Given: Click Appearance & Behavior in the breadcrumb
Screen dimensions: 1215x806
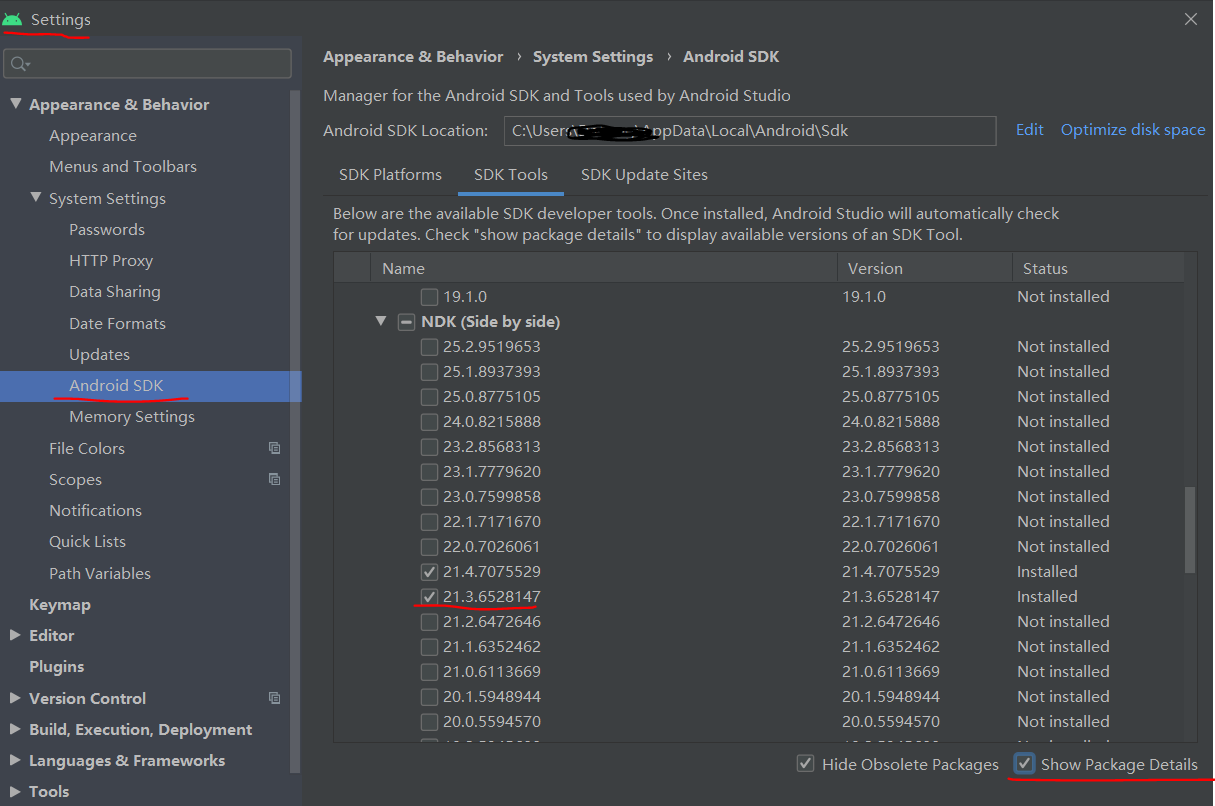Looking at the screenshot, I should pyautogui.click(x=413, y=57).
